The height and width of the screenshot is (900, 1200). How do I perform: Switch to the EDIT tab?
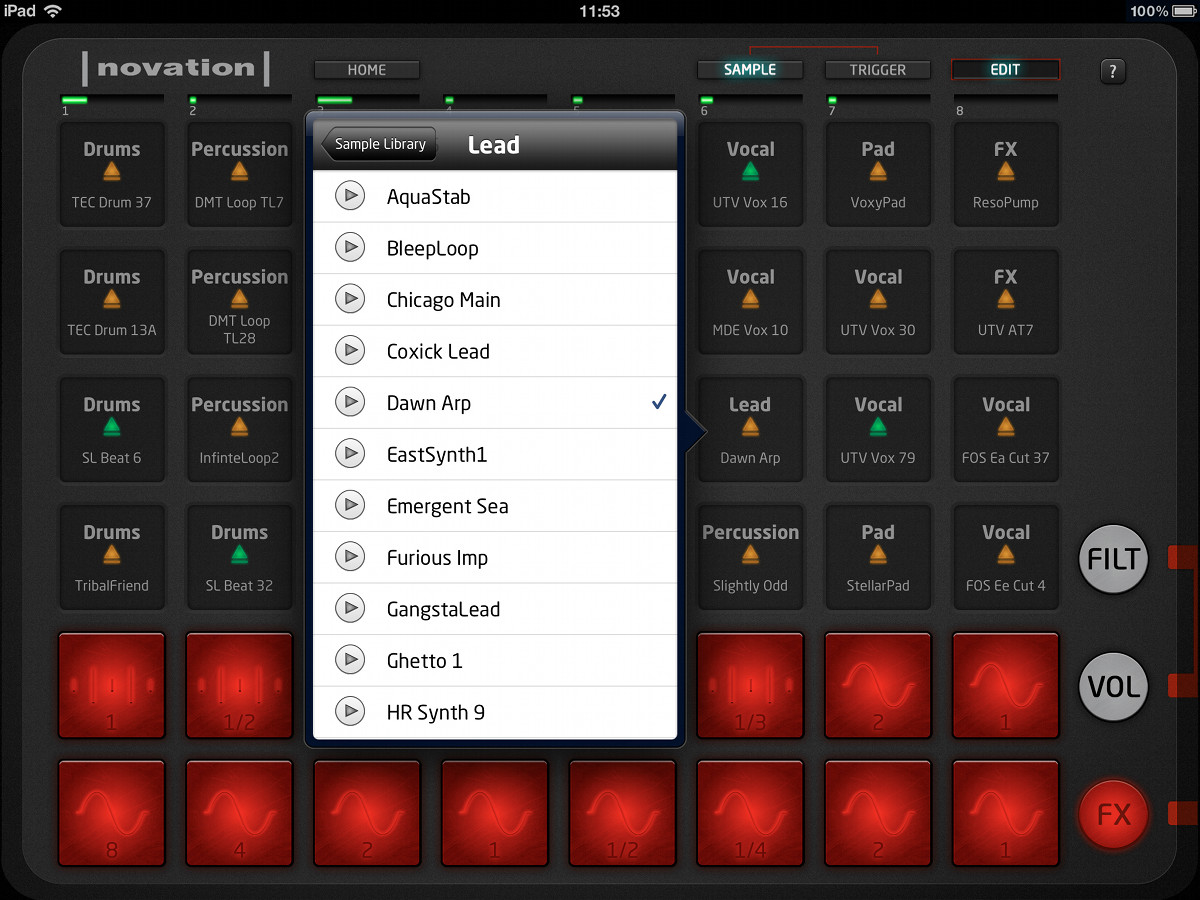tap(1005, 69)
